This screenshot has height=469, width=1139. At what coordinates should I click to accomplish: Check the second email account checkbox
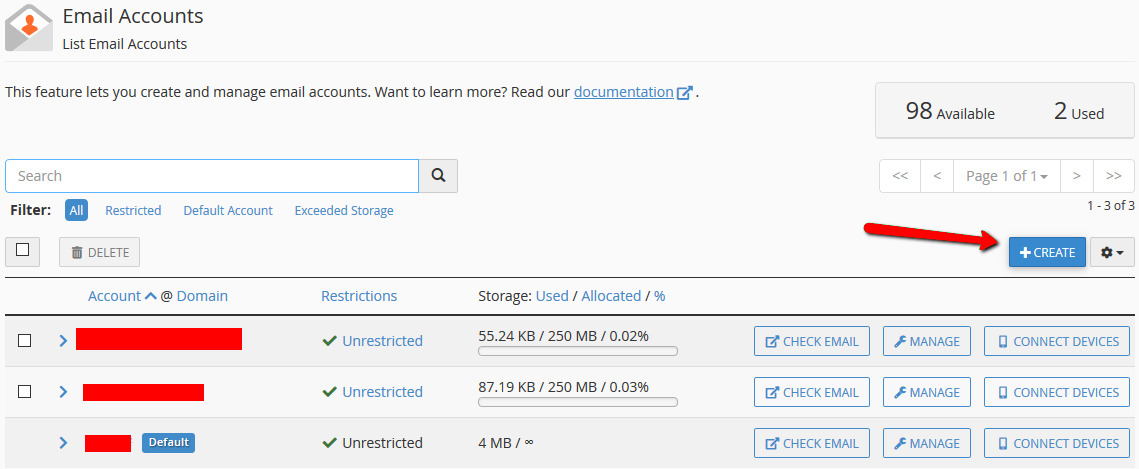point(25,392)
